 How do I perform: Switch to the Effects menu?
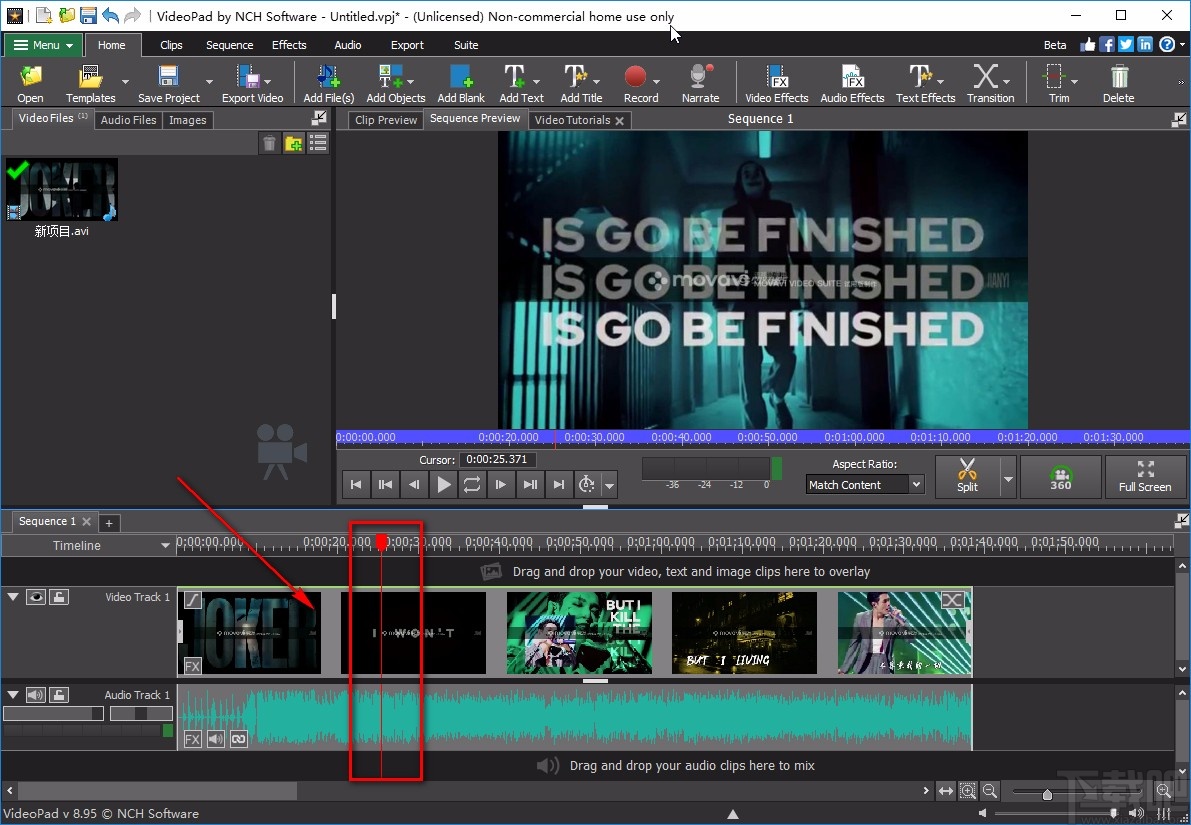289,44
